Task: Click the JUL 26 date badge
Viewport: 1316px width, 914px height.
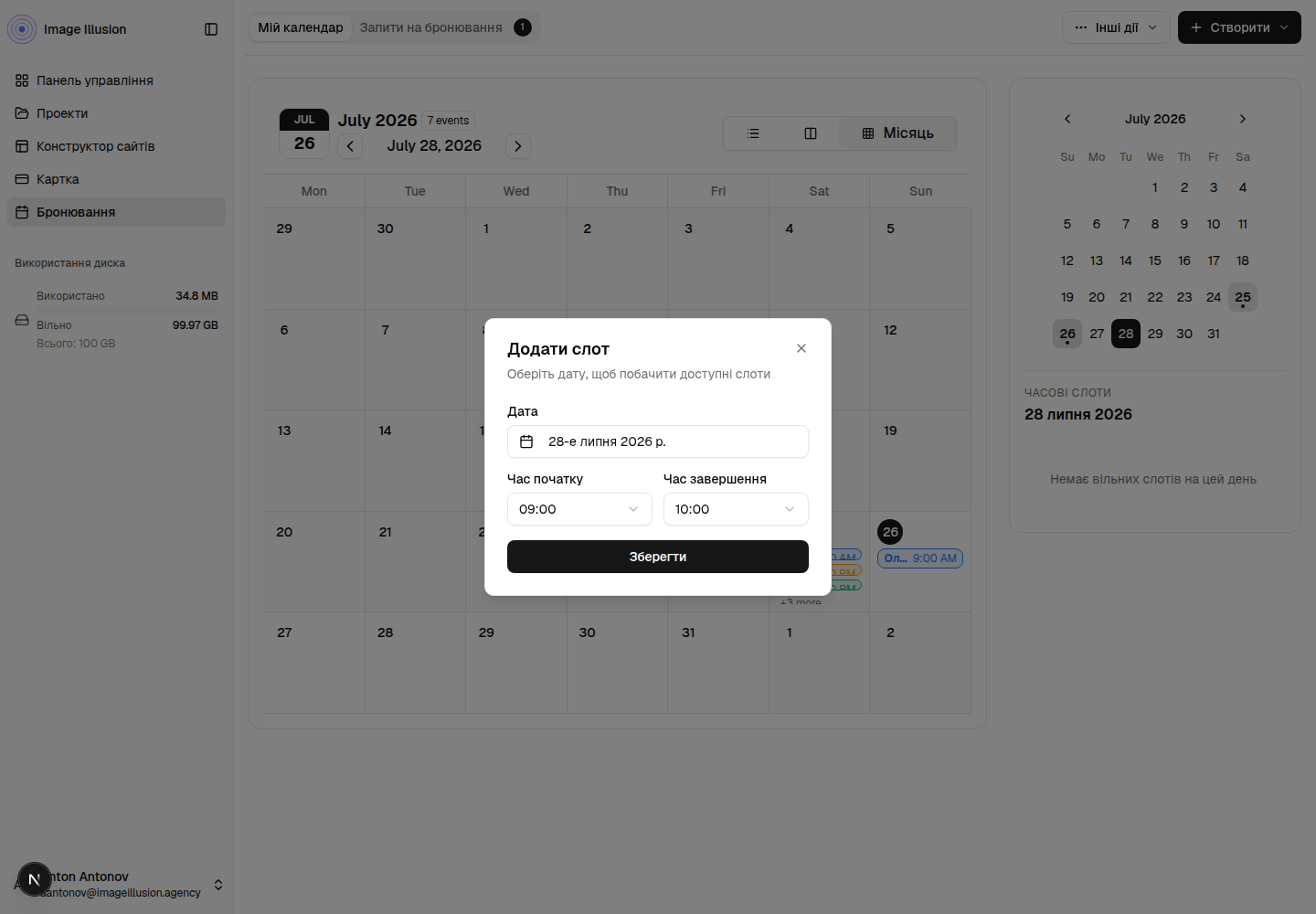Action: click(x=304, y=133)
